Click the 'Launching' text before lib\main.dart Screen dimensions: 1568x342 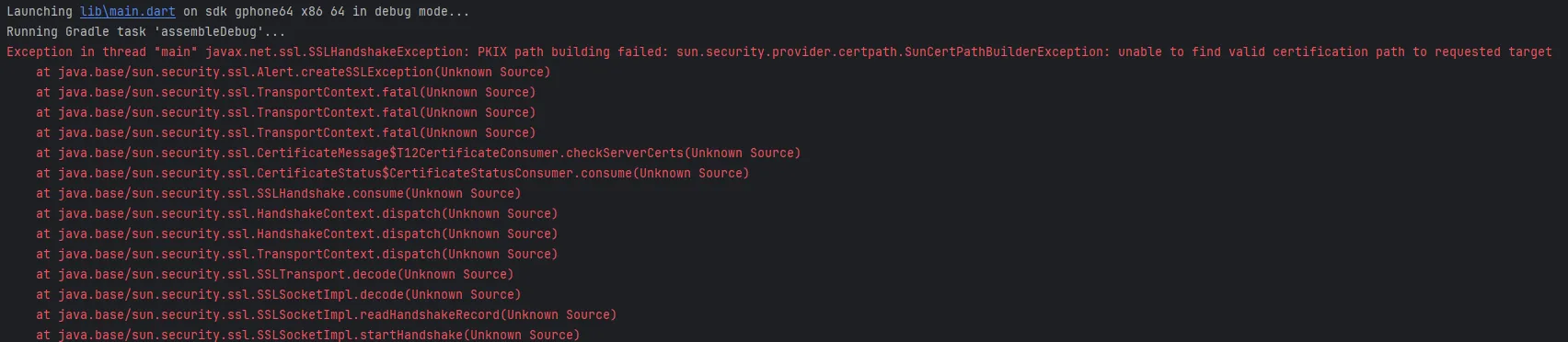[x=40, y=12]
